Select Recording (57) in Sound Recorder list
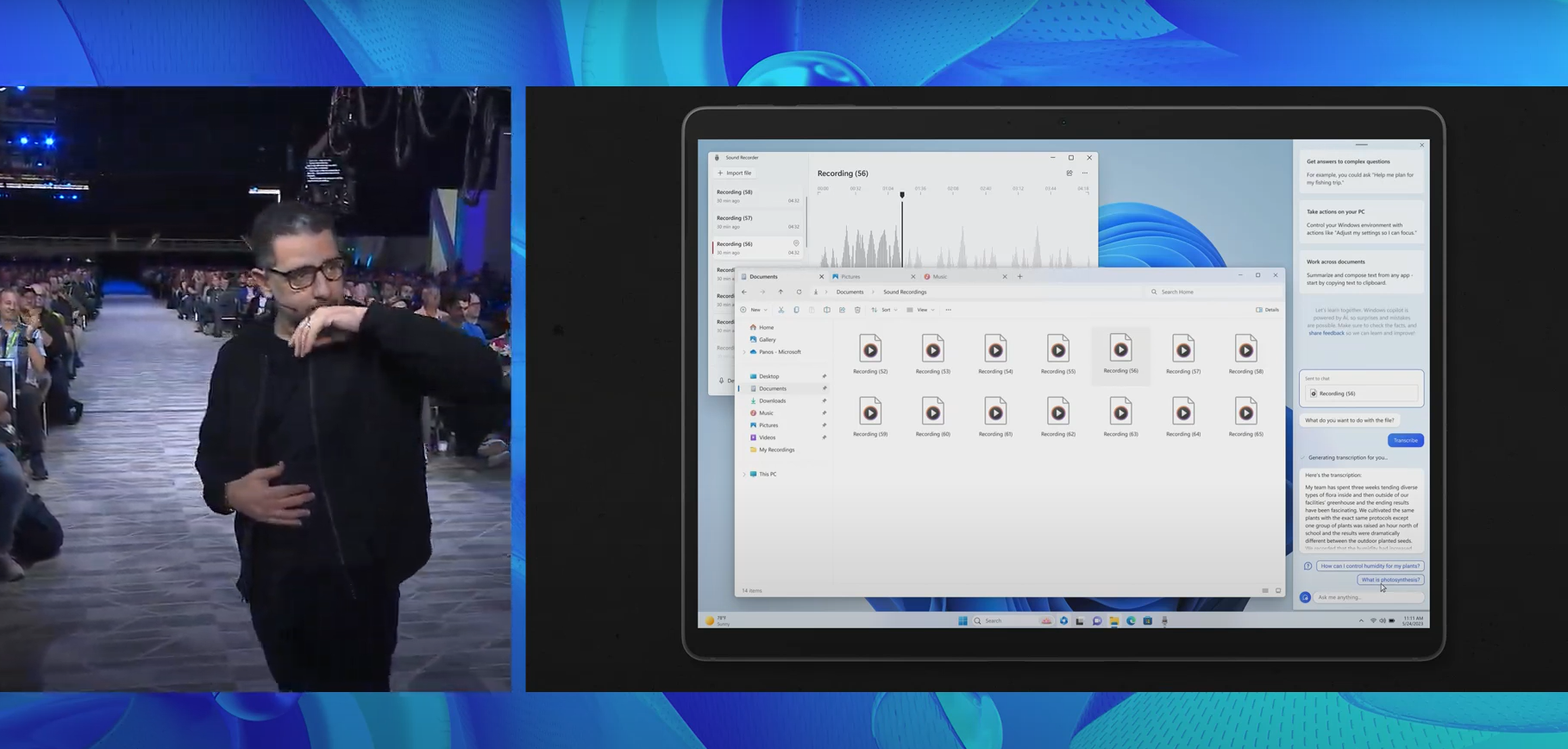The width and height of the screenshot is (1568, 749). pos(757,222)
